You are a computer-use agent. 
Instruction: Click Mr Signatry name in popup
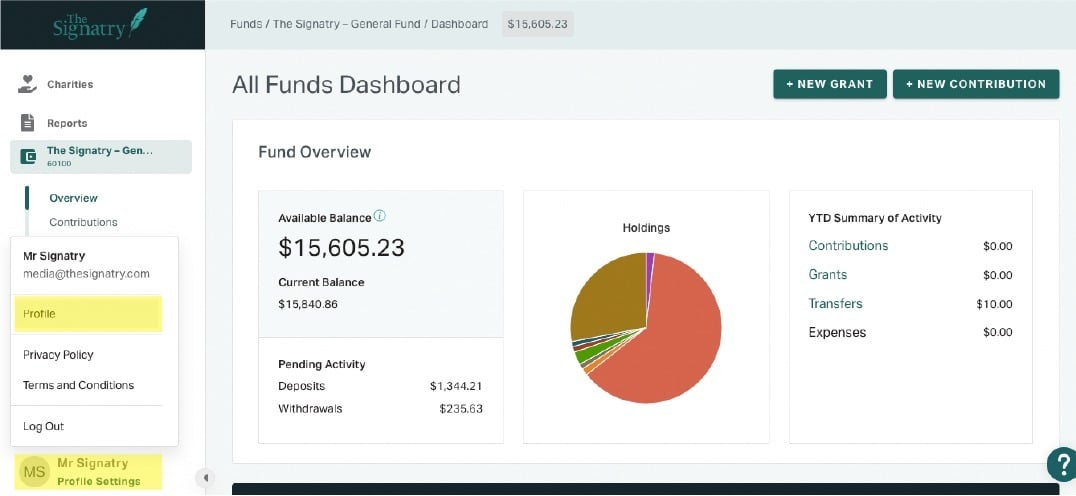(x=54, y=256)
